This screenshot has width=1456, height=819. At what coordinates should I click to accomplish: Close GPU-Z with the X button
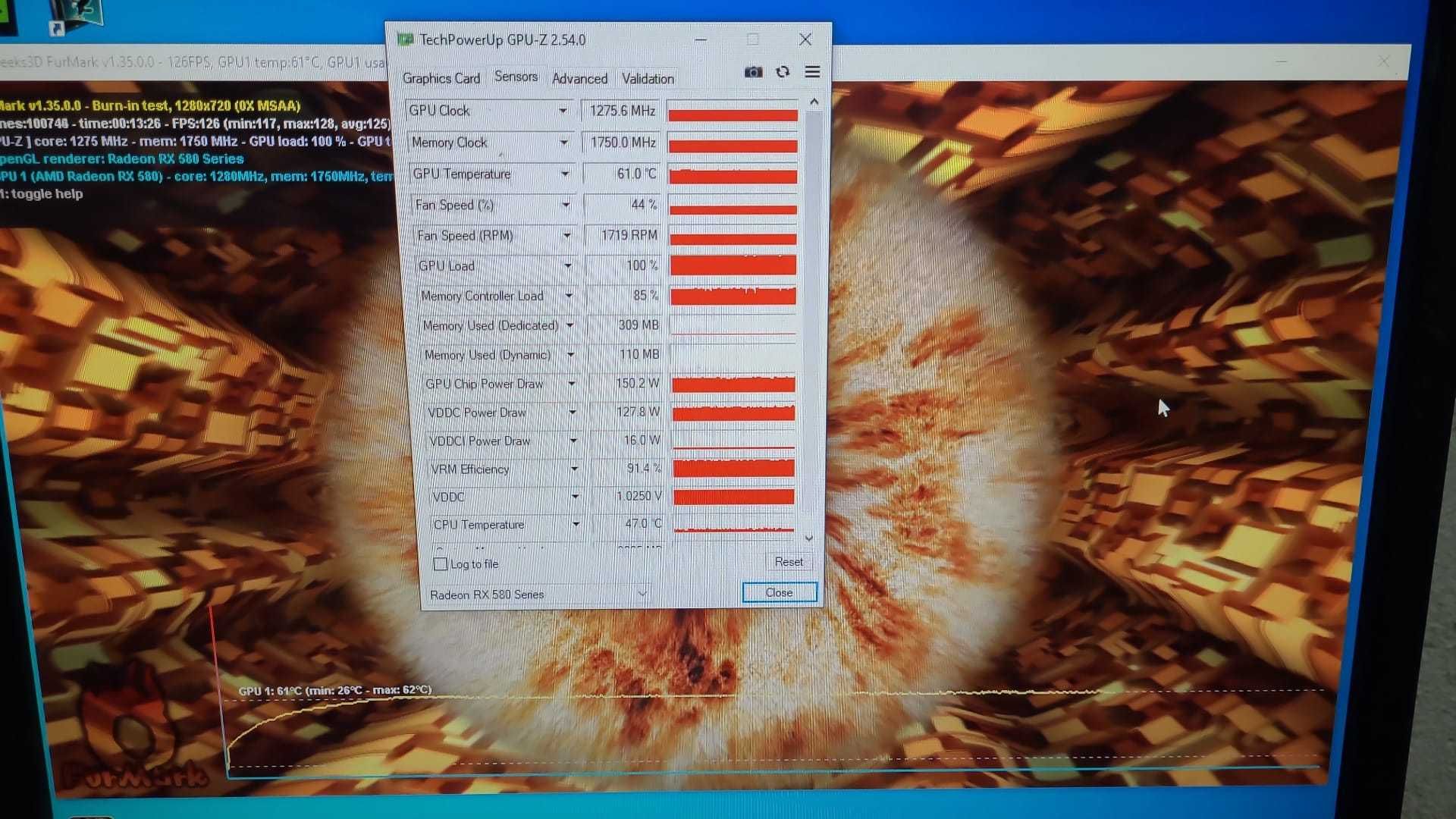pyautogui.click(x=805, y=39)
